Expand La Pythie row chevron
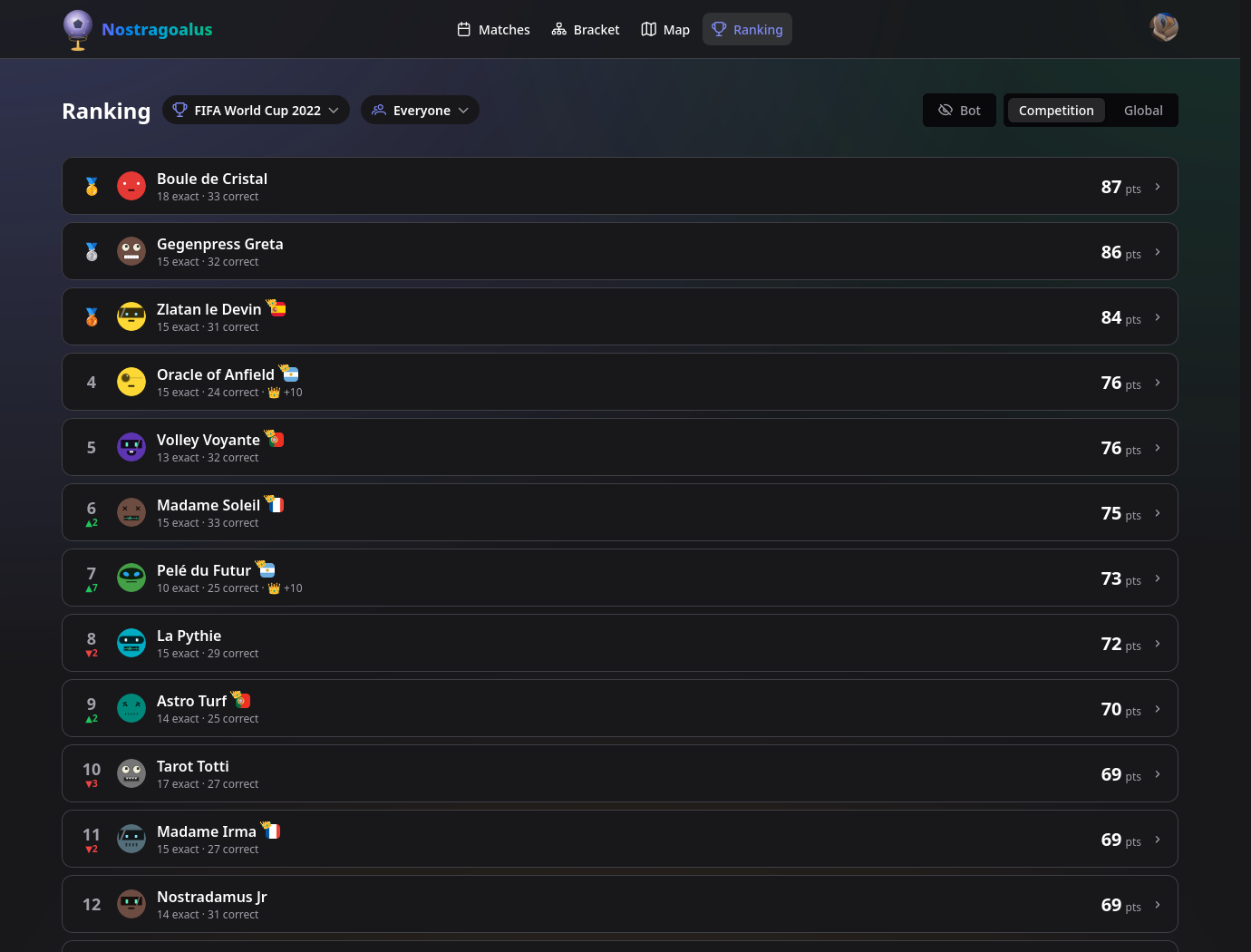 [x=1158, y=644]
